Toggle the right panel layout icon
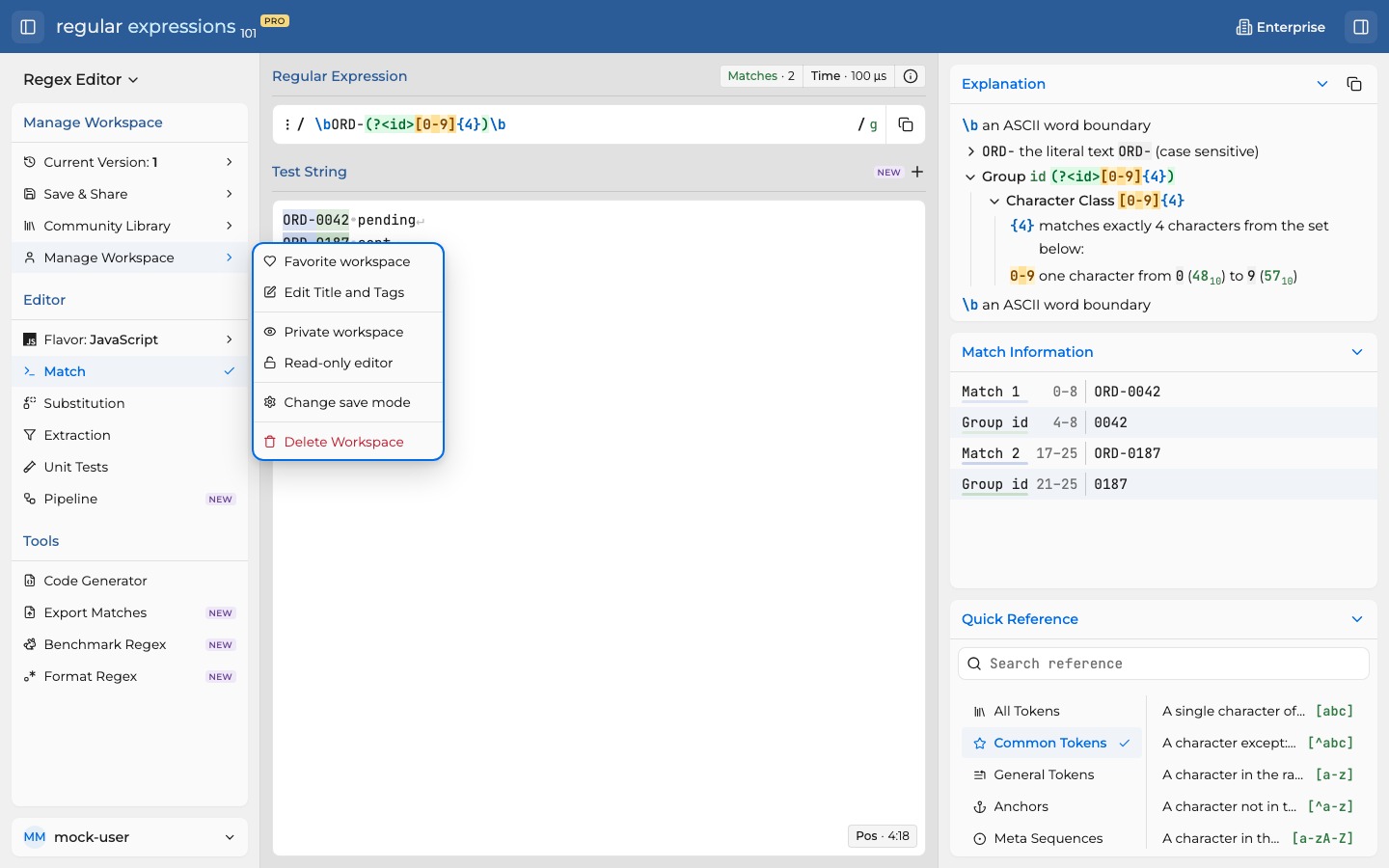Image resolution: width=1389 pixels, height=868 pixels. [1361, 27]
